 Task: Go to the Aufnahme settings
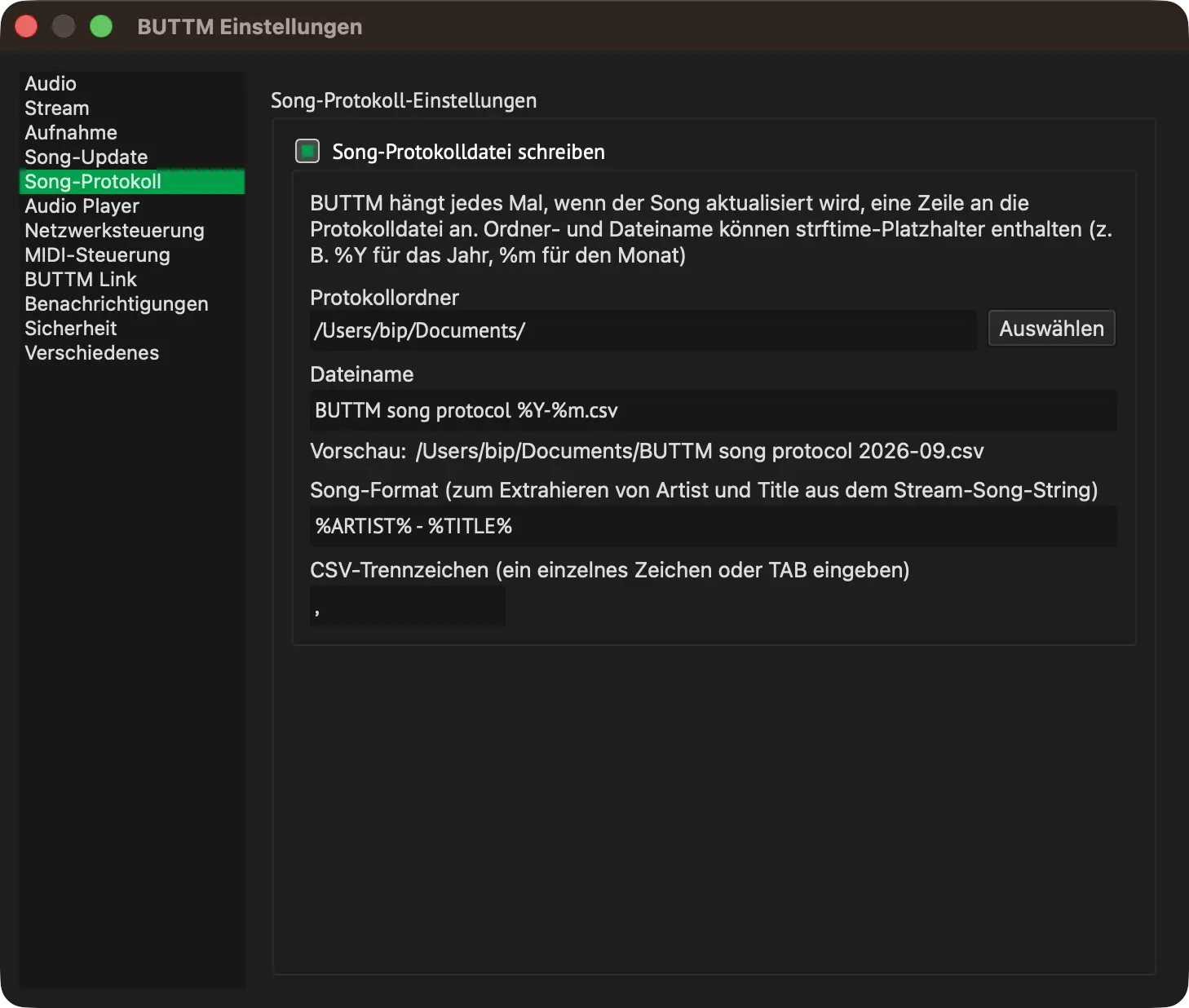click(x=131, y=133)
